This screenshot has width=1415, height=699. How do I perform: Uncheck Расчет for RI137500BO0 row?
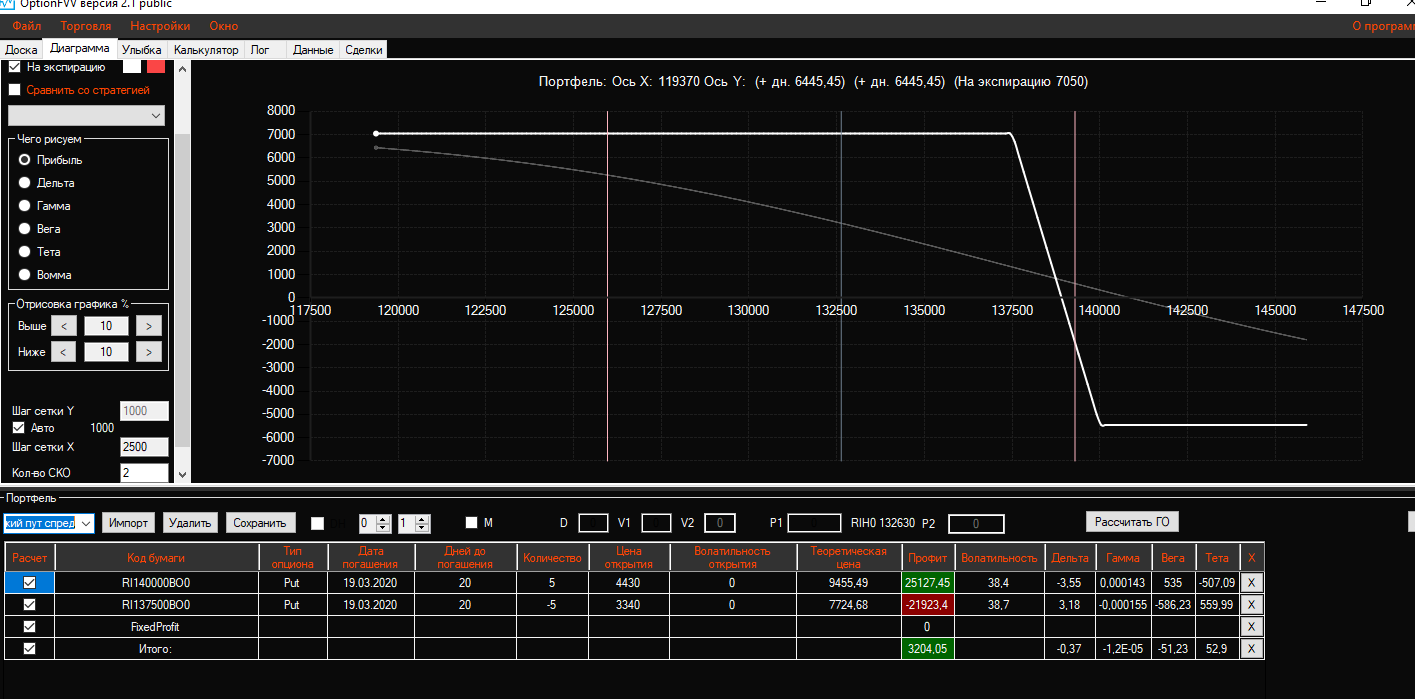pos(29,605)
